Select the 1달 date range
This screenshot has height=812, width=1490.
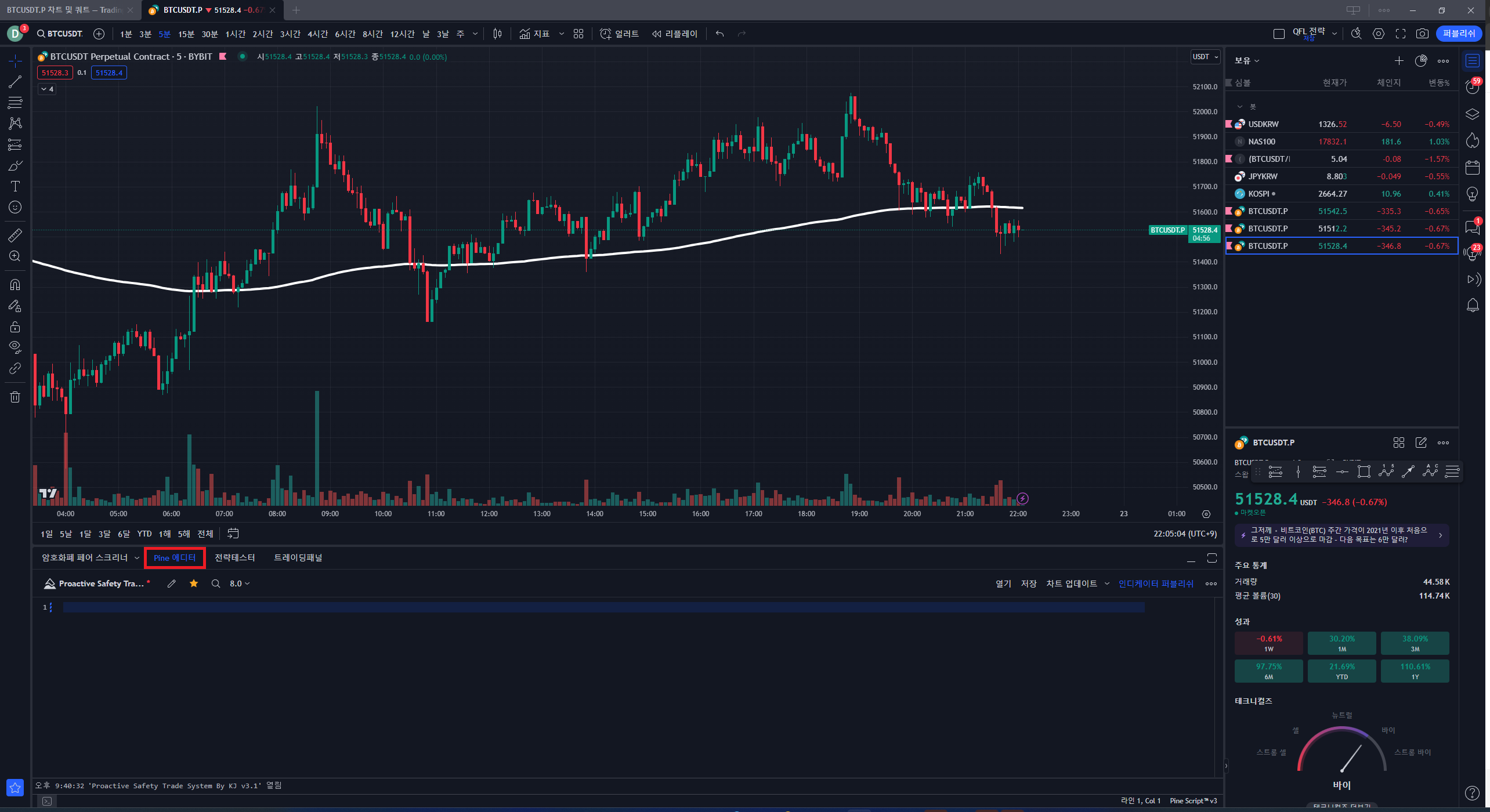(x=85, y=534)
